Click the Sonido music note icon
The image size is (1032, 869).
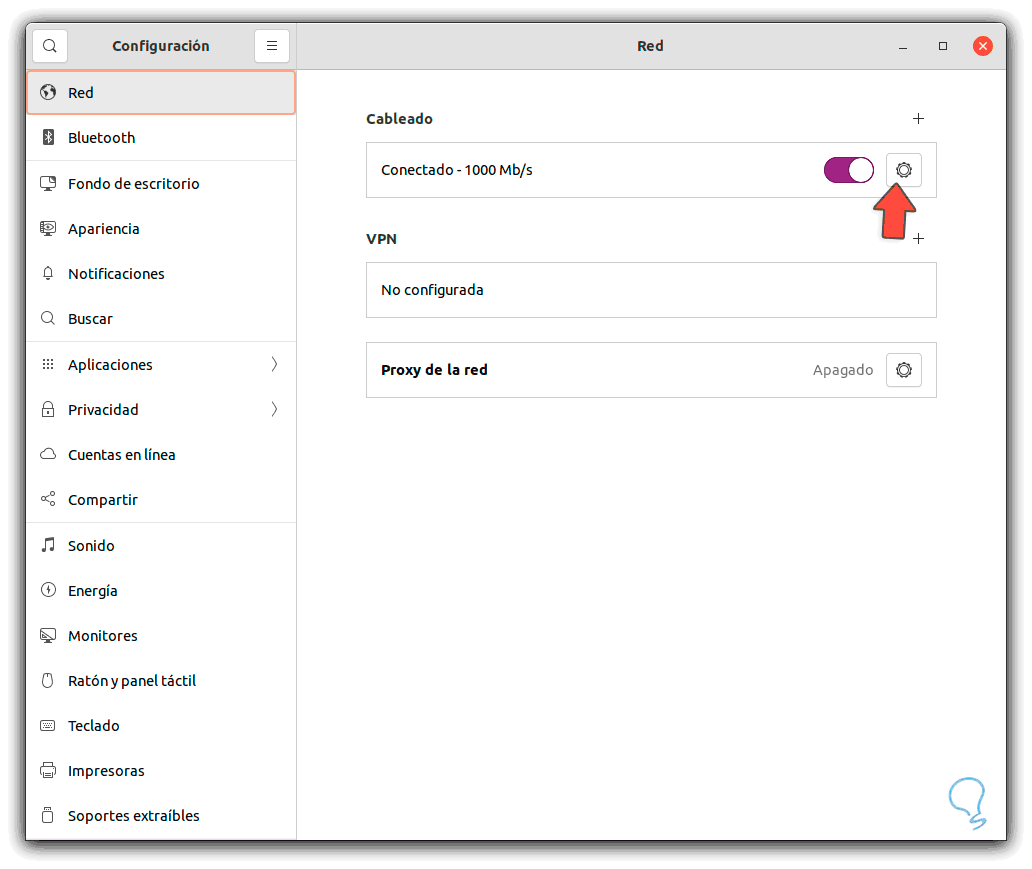pos(48,546)
